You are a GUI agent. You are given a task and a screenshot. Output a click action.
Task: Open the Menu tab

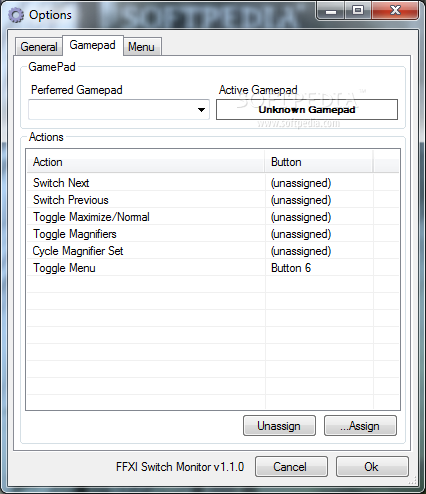pyautogui.click(x=142, y=46)
